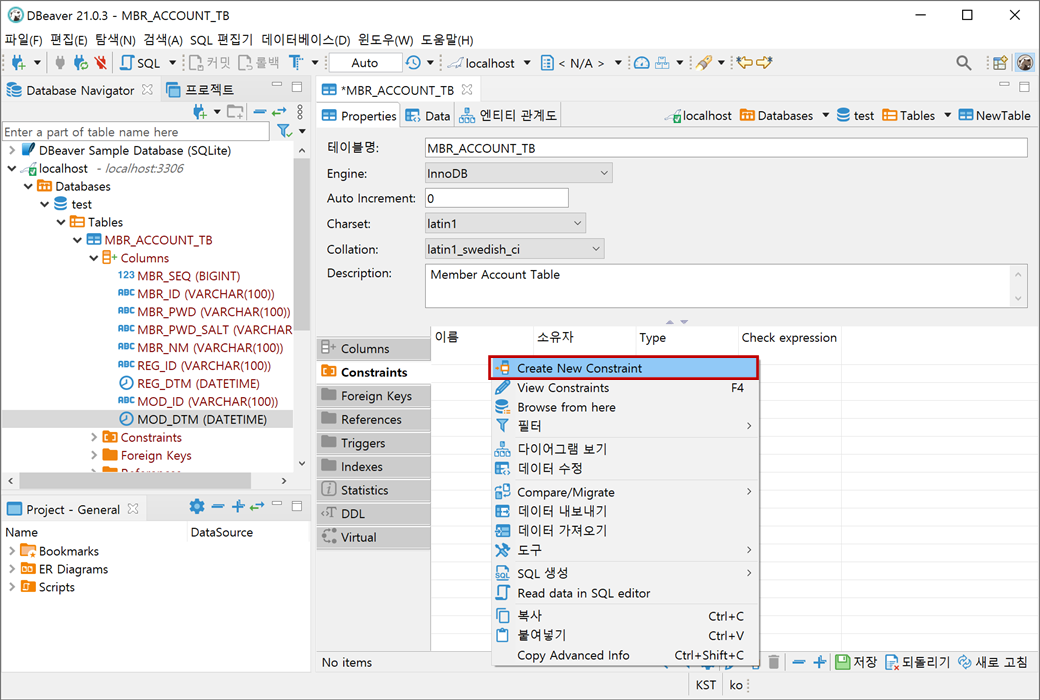Image resolution: width=1040 pixels, height=700 pixels.
Task: Select the Triggers side tab
Action: coord(373,443)
